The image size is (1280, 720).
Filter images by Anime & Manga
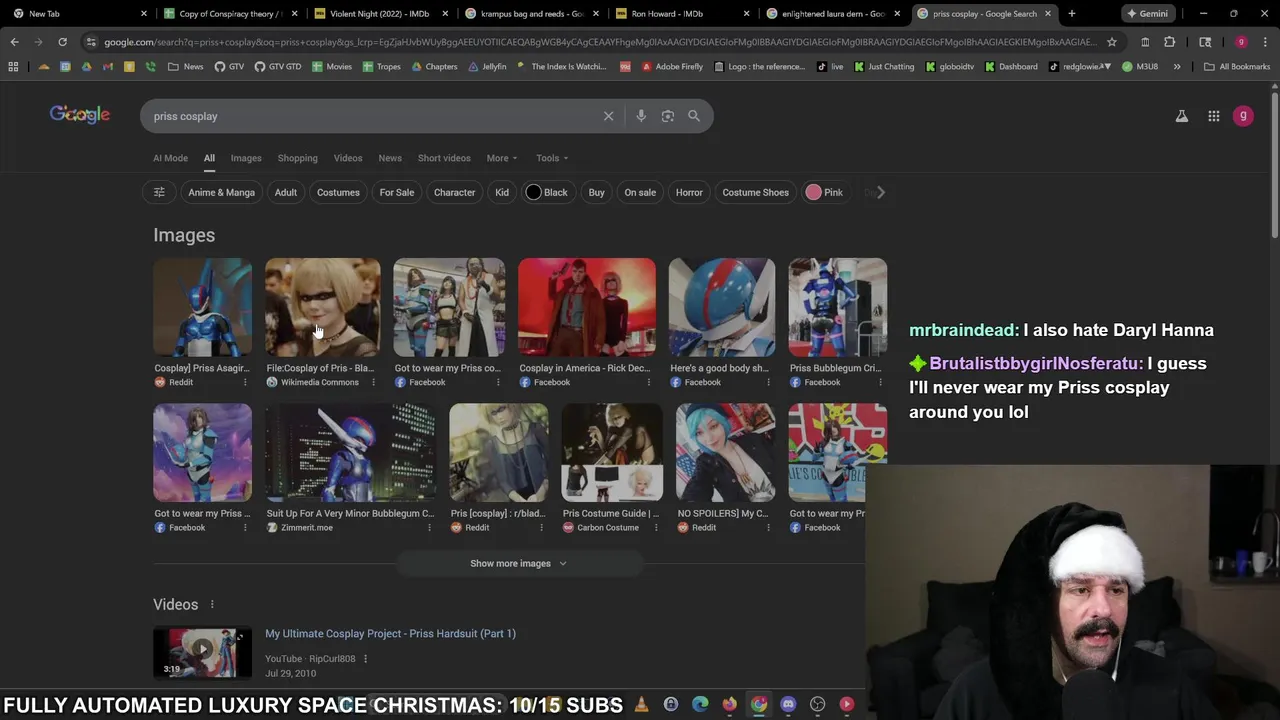221,192
